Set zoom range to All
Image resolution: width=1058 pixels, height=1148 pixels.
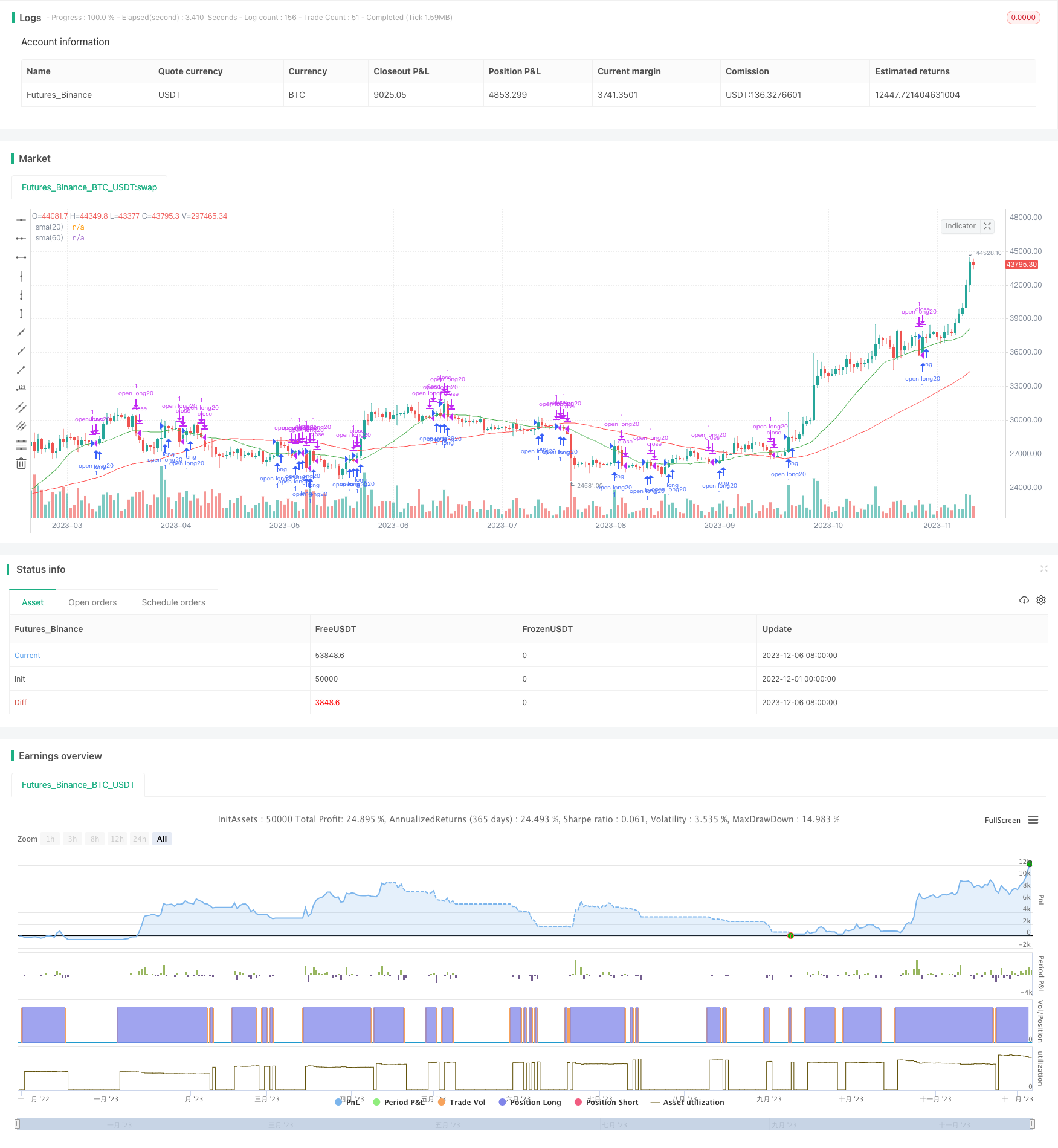(x=162, y=839)
